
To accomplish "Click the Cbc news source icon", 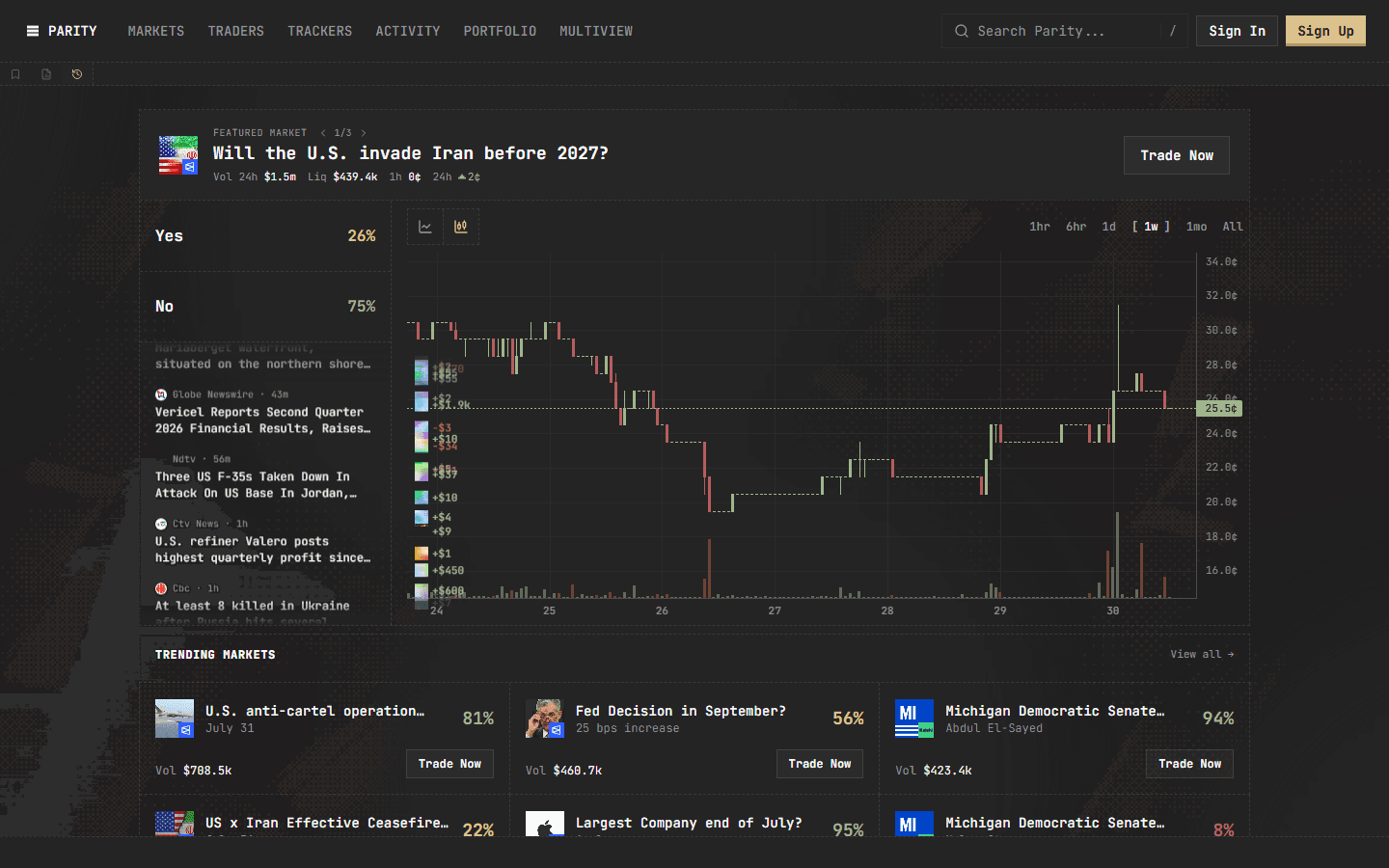I will coord(161,588).
